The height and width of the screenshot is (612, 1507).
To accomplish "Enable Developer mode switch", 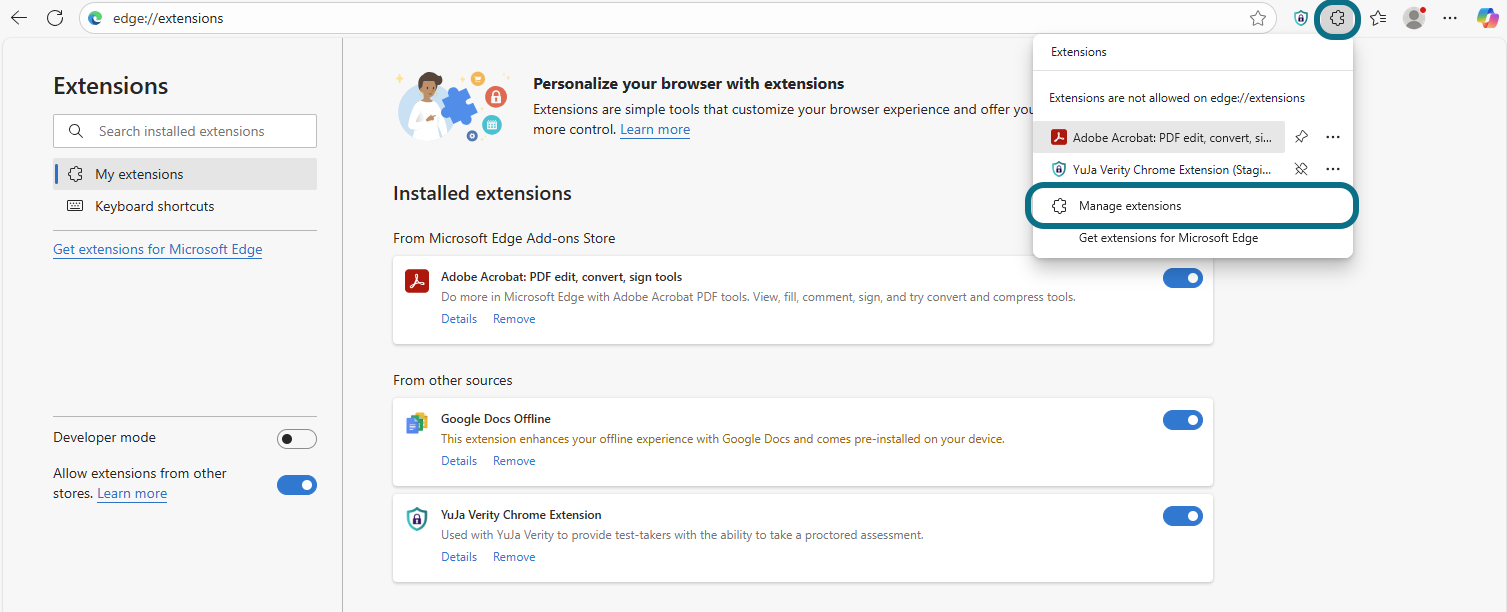I will (x=296, y=439).
